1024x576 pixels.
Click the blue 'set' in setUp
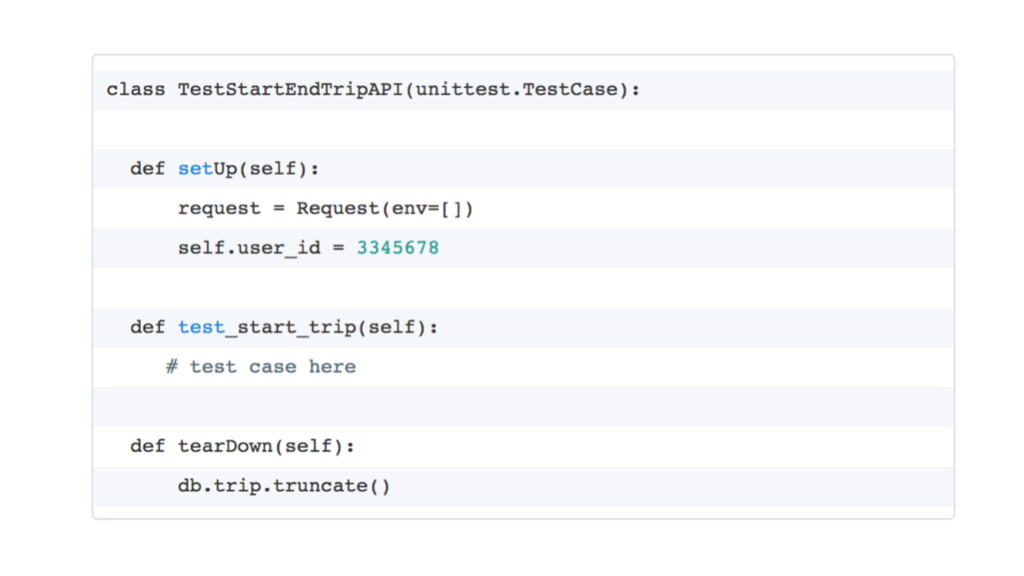click(195, 168)
